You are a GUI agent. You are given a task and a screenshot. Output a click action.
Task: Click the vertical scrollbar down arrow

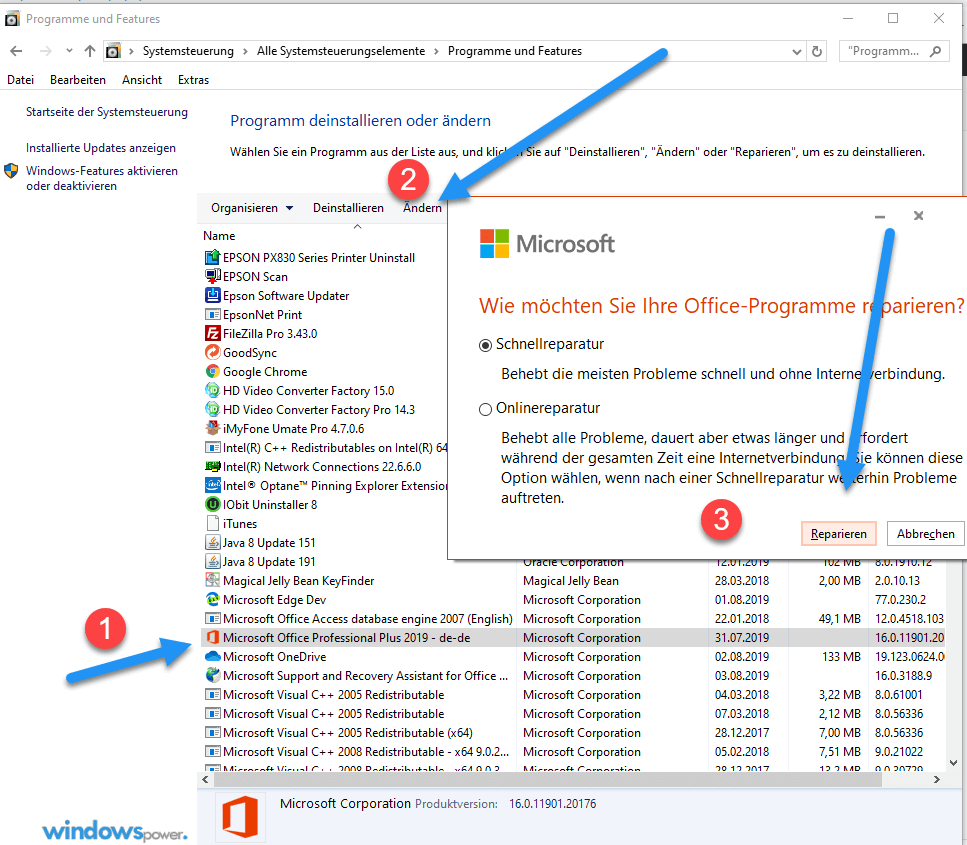pos(953,763)
